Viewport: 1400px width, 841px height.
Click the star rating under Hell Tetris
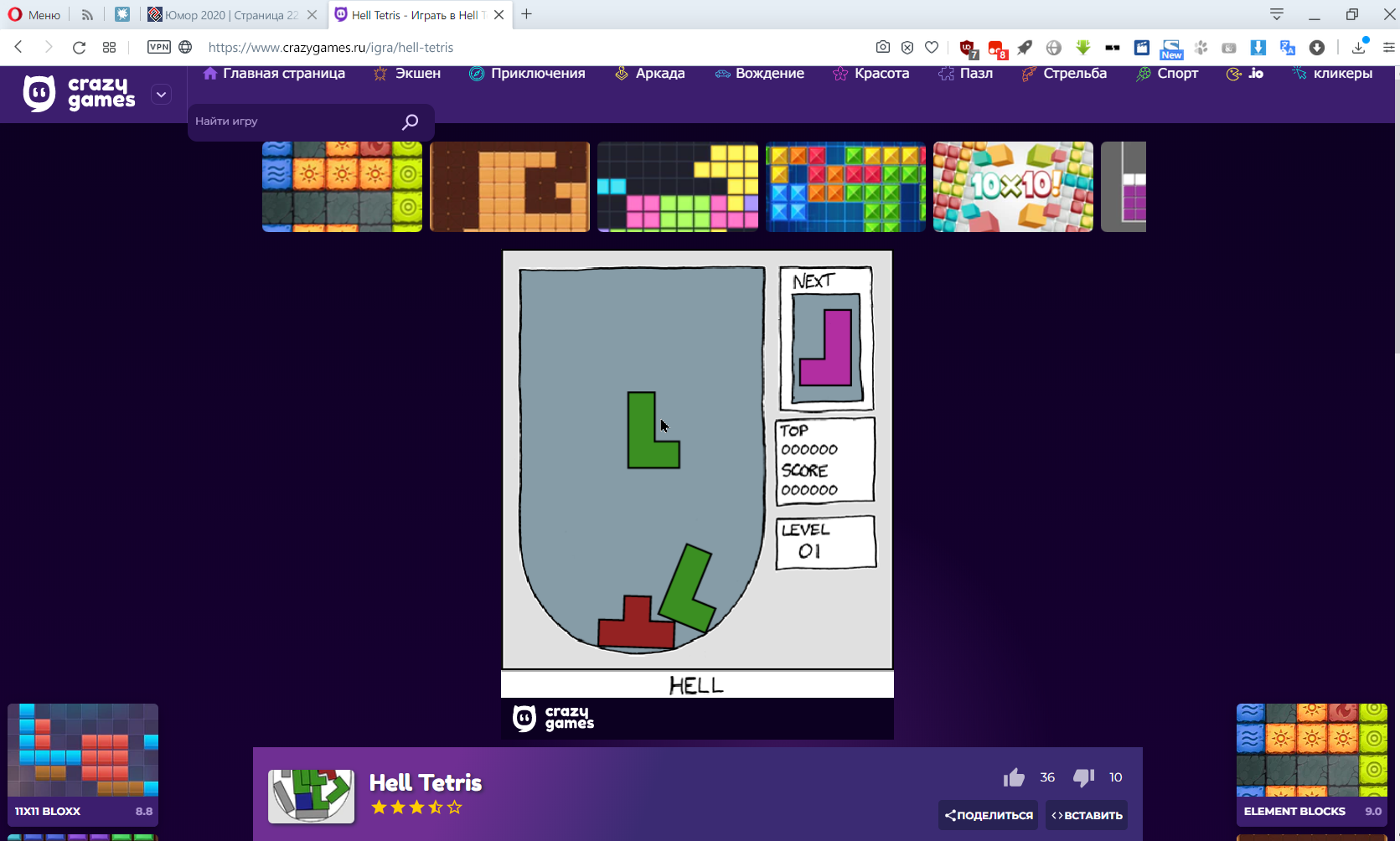(416, 807)
